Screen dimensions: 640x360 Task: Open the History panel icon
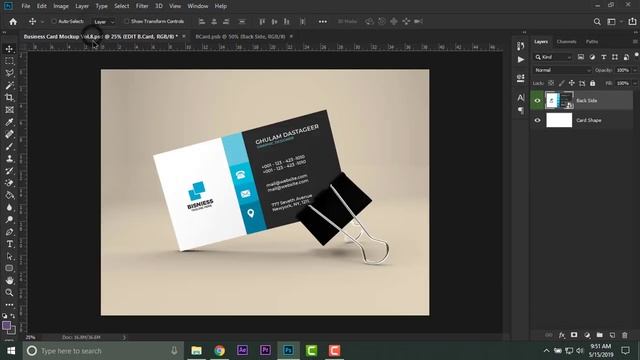click(x=520, y=46)
